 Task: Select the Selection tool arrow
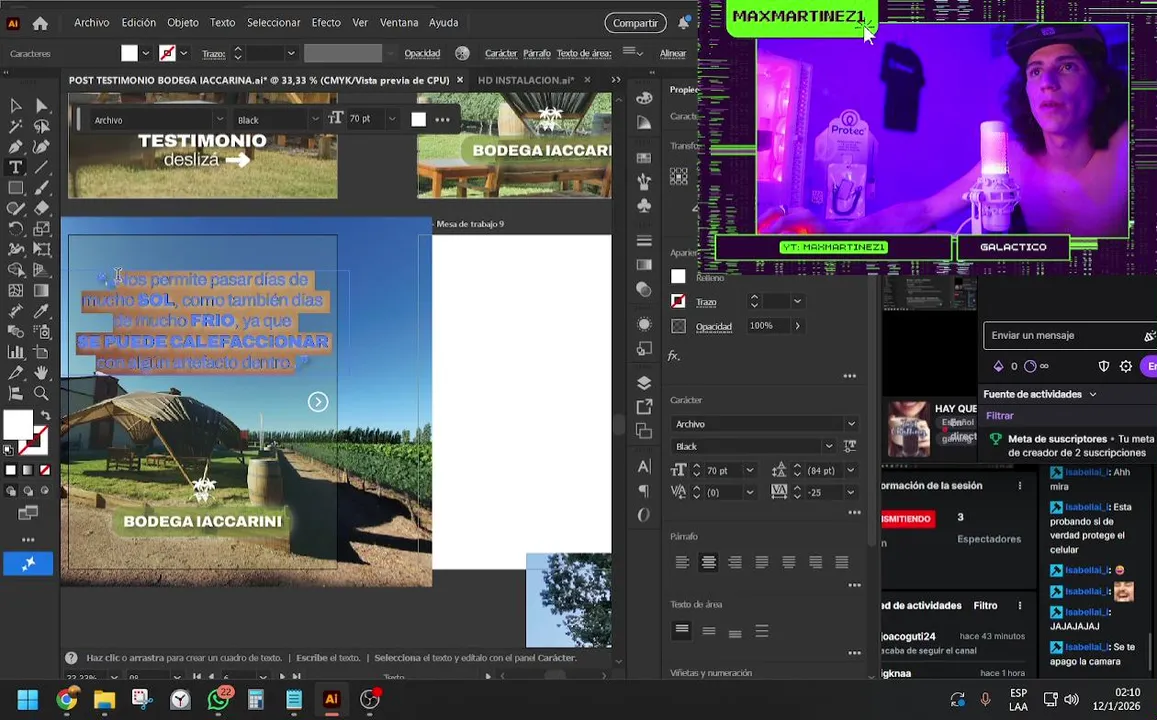click(15, 105)
